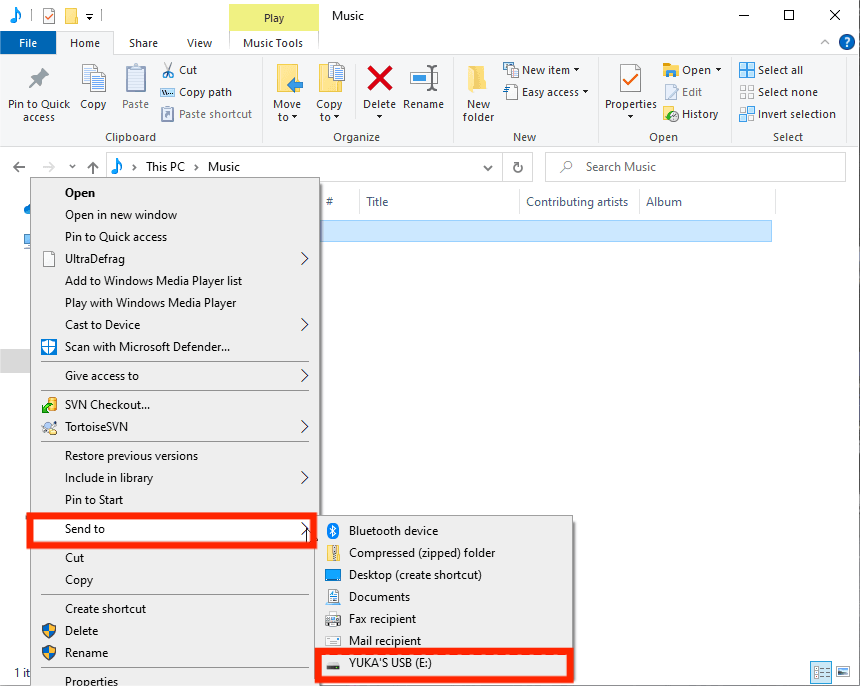Switch to Details view icon in status bar
Screen dimensions: 860x686
pyautogui.click(x=822, y=672)
